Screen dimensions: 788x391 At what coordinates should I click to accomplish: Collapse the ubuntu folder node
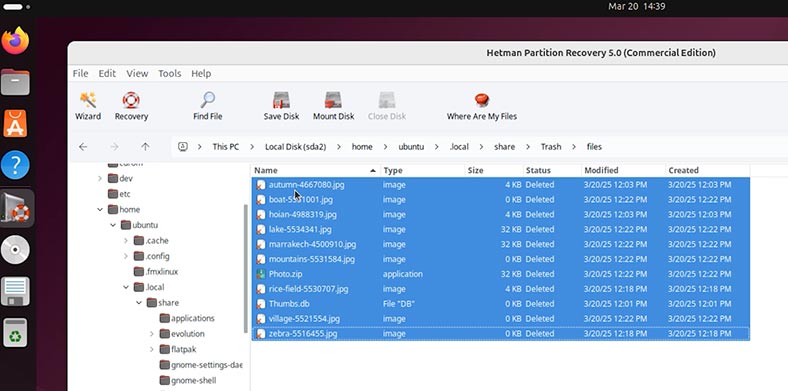tap(113, 225)
